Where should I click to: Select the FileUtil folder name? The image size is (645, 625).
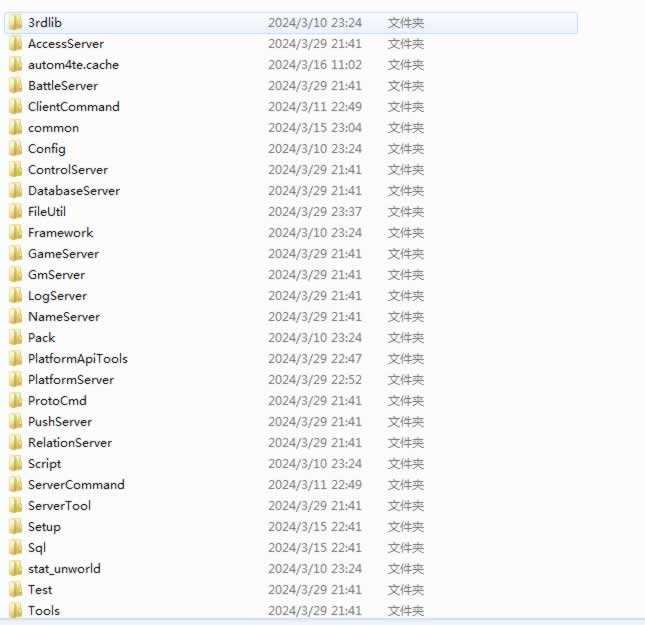[47, 211]
